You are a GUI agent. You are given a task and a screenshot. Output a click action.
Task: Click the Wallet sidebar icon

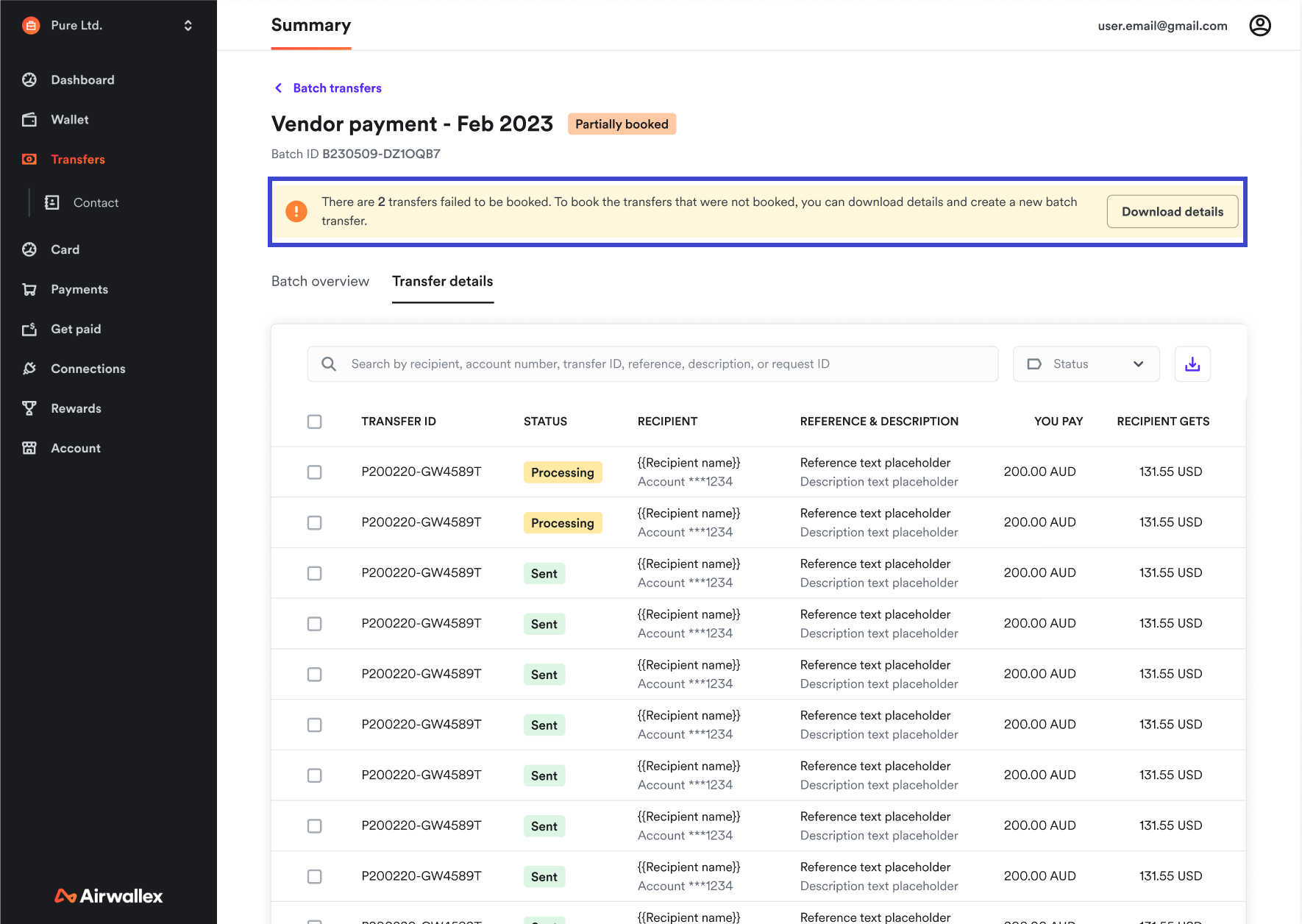pyautogui.click(x=29, y=119)
